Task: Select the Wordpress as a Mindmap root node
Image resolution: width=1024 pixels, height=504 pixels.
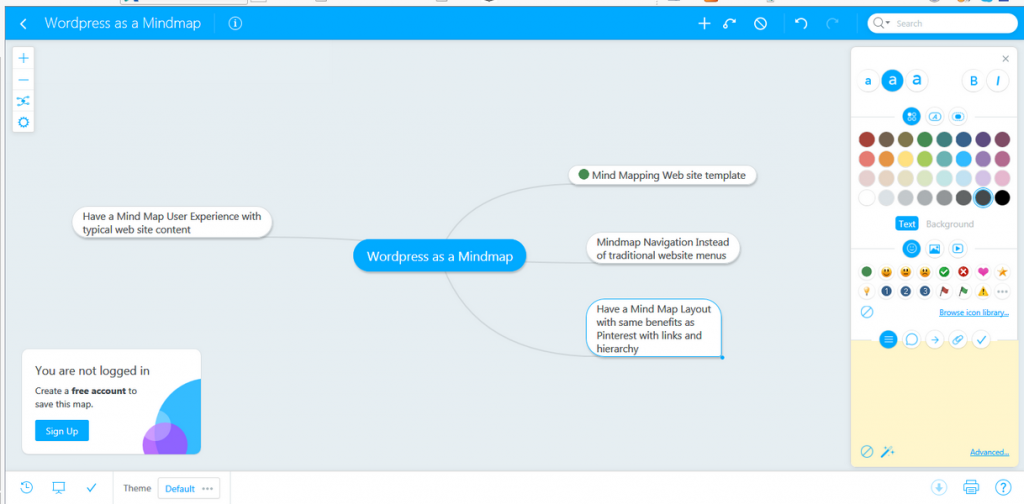Action: click(440, 256)
